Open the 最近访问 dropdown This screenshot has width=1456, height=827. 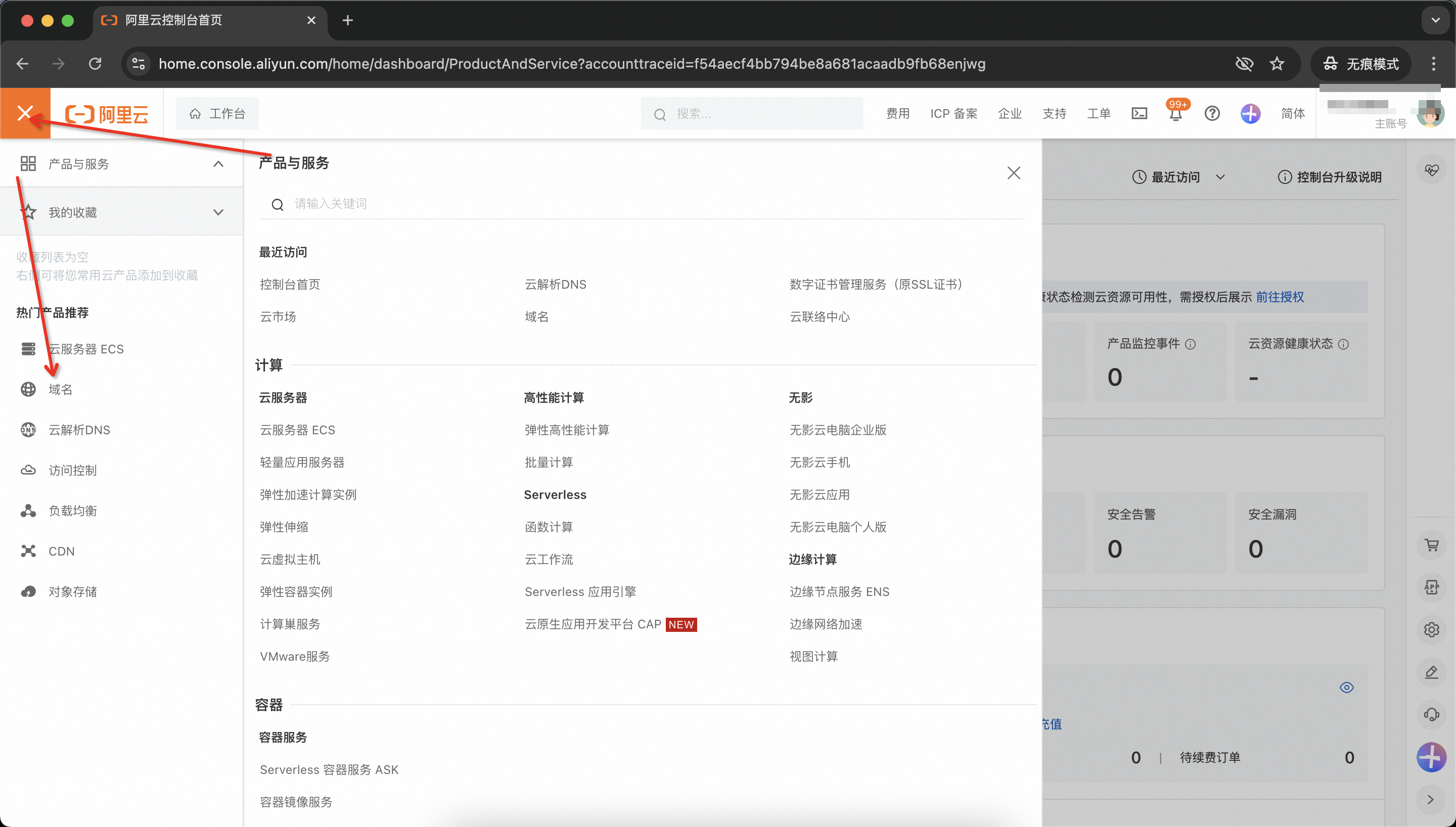[1178, 177]
